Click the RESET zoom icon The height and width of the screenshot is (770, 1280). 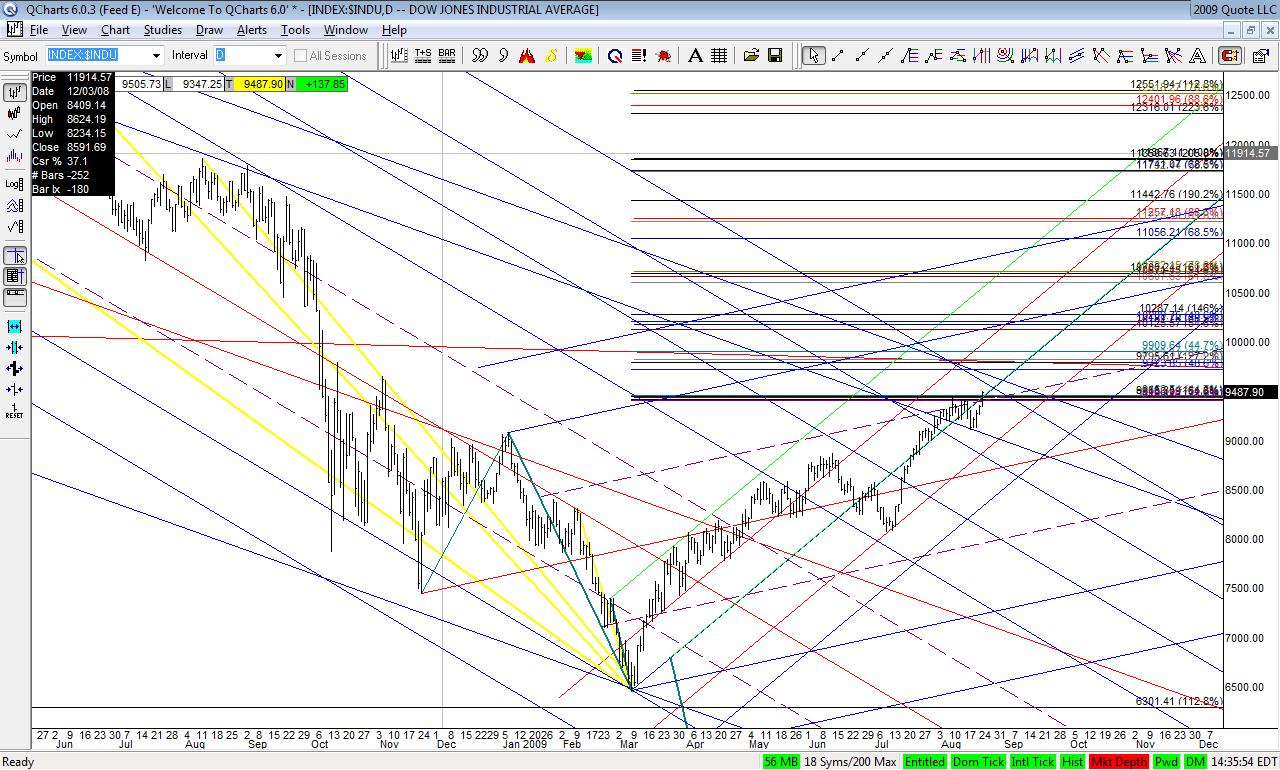pyautogui.click(x=15, y=410)
